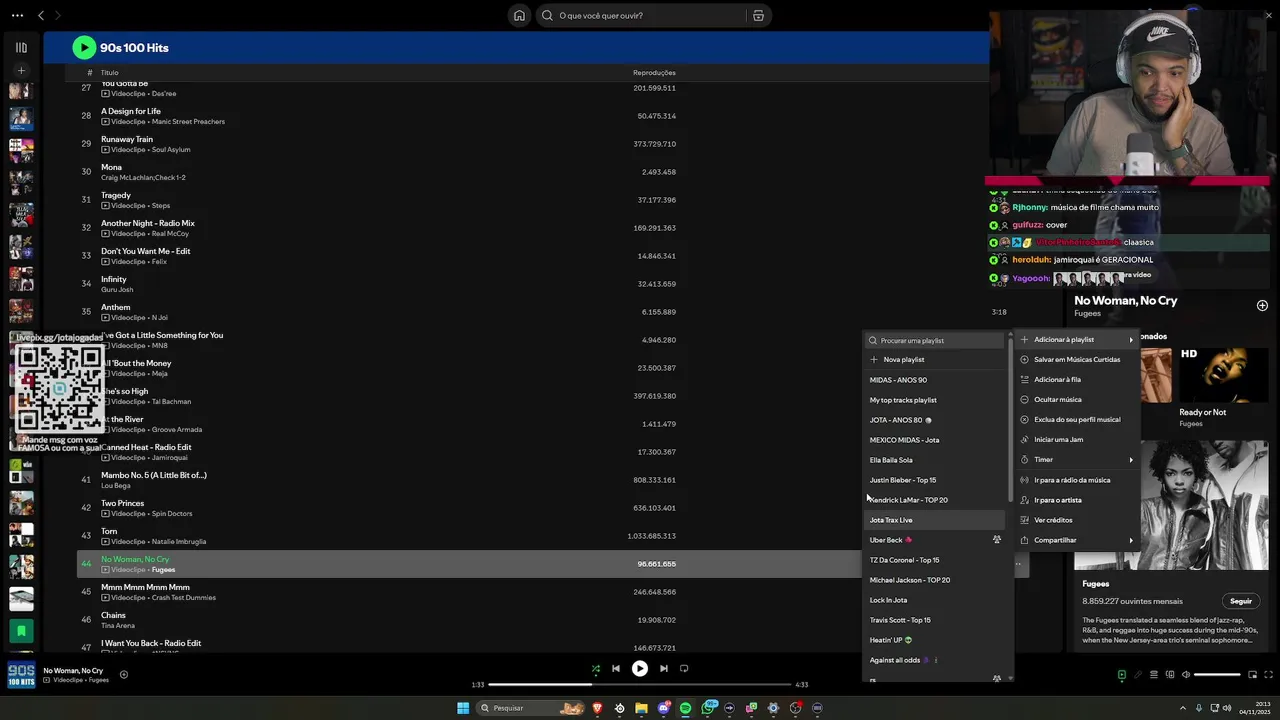Image resolution: width=1280 pixels, height=720 pixels.
Task: Open more options dots on track 44
Action: 1018,564
